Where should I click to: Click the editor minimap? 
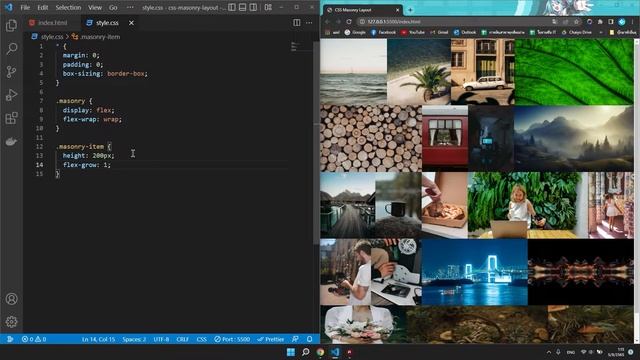301,47
